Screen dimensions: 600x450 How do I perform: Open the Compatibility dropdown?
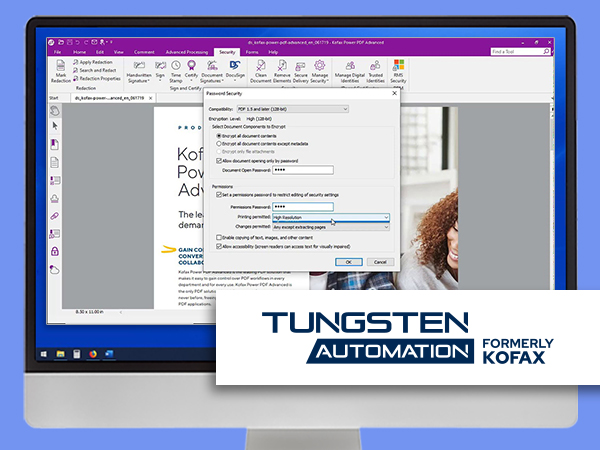click(x=292, y=109)
